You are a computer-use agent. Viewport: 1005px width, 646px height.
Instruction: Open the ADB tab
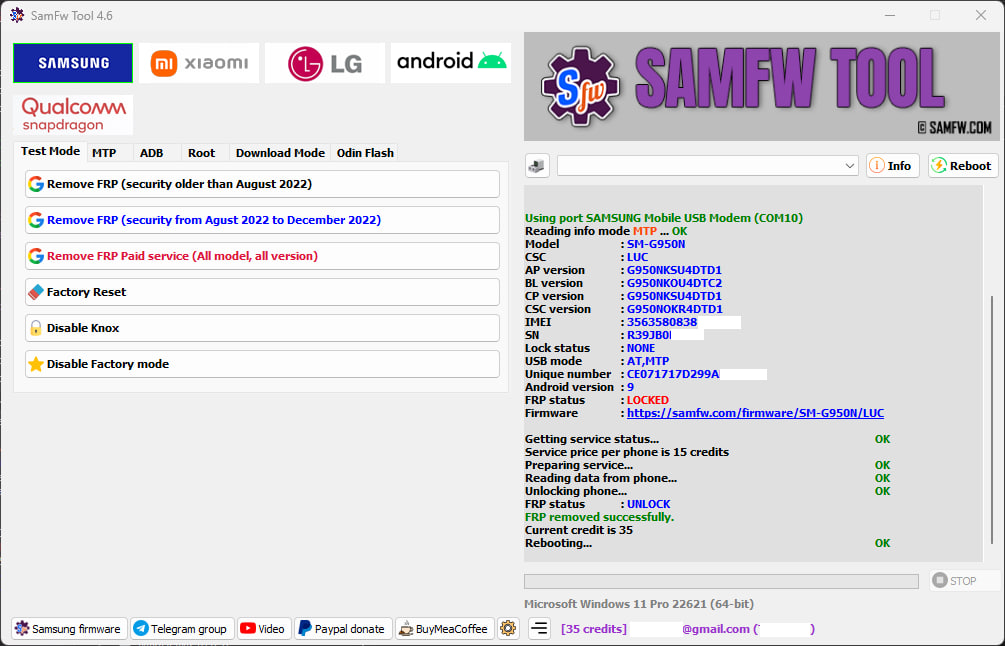coord(151,153)
